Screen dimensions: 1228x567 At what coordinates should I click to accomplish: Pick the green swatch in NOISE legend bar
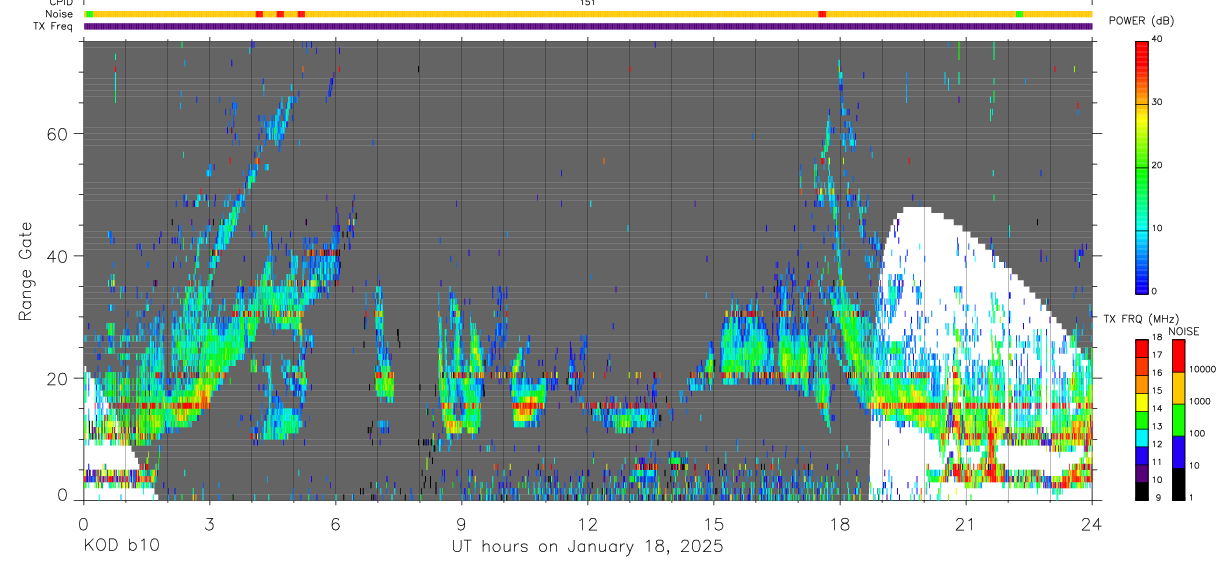1178,420
